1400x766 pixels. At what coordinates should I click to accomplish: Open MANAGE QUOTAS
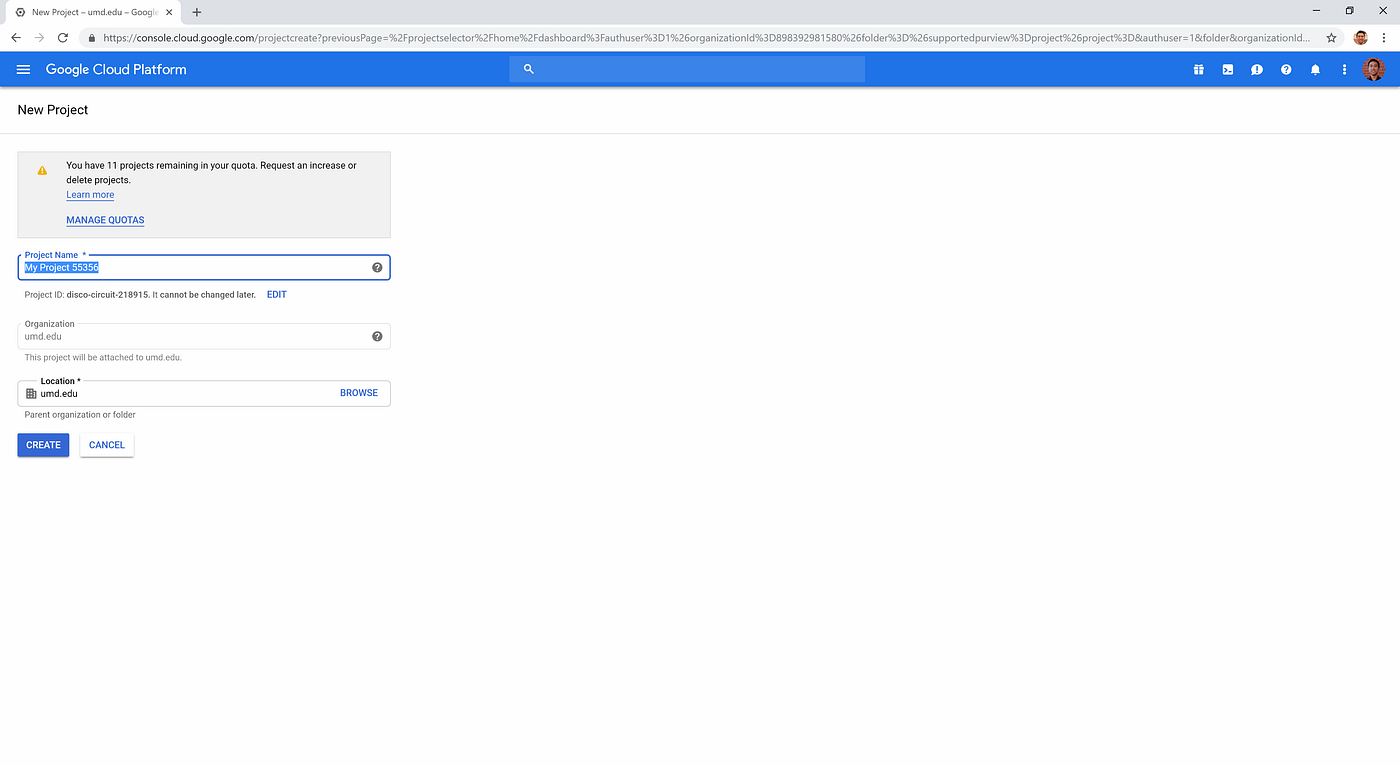point(105,220)
